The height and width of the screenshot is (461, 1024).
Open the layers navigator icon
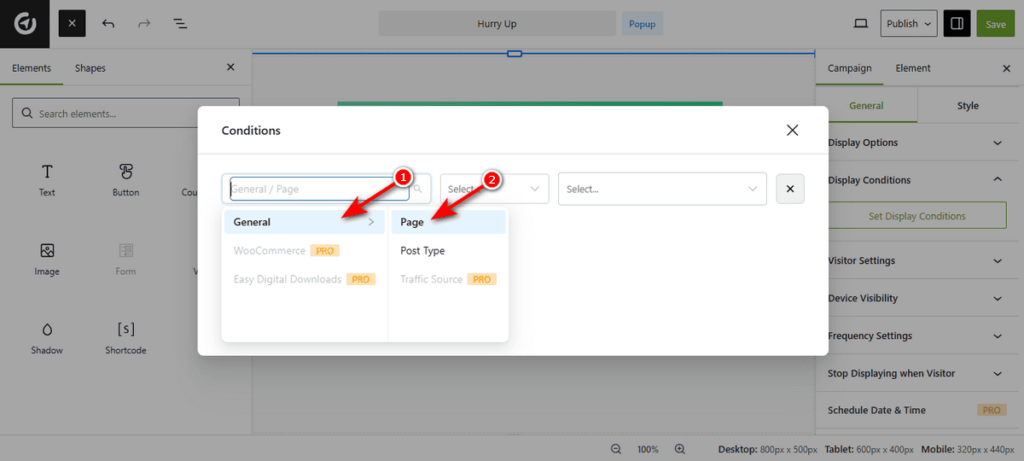pos(180,23)
